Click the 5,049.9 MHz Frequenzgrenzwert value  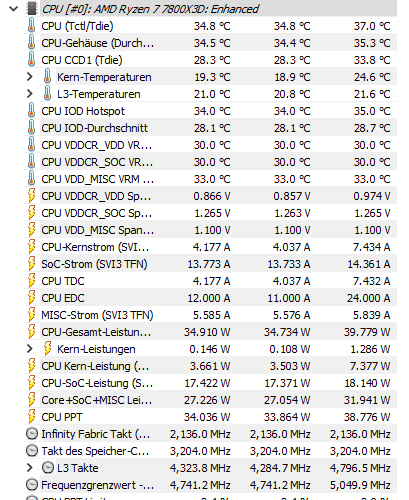coord(360,485)
